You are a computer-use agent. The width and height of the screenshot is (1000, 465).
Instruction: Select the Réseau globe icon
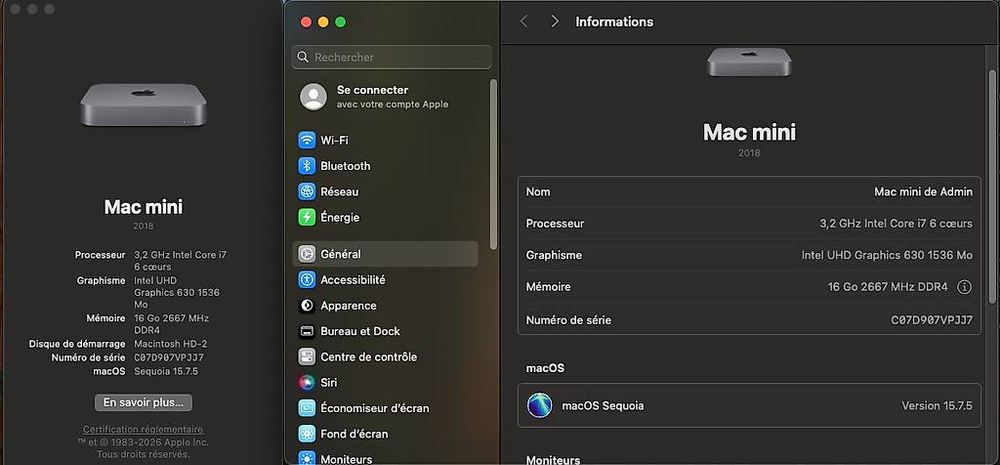point(307,191)
